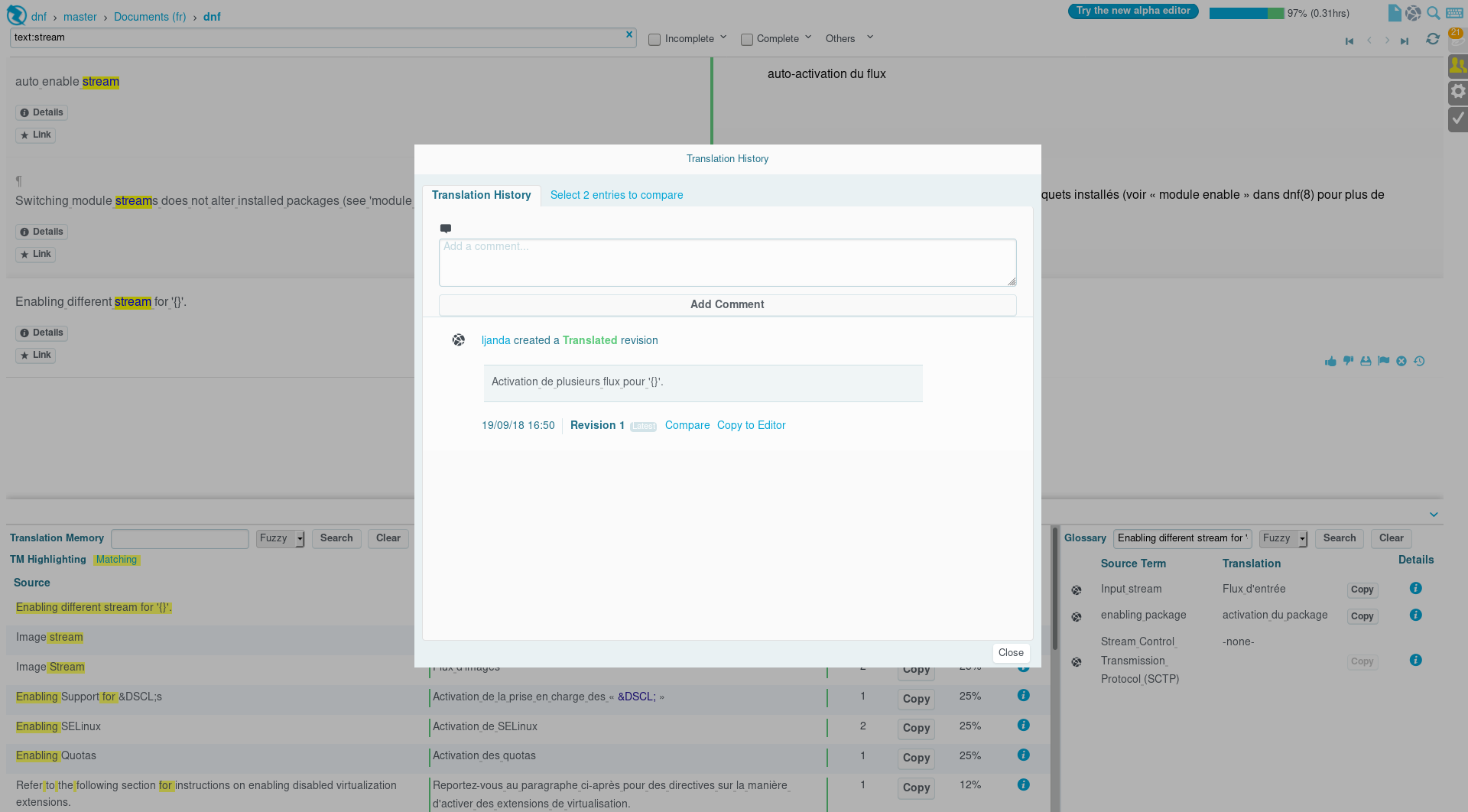Screen dimensions: 1468x812
Task: Open Glossary Fuzzy search type dropdown
Action: 1284,538
